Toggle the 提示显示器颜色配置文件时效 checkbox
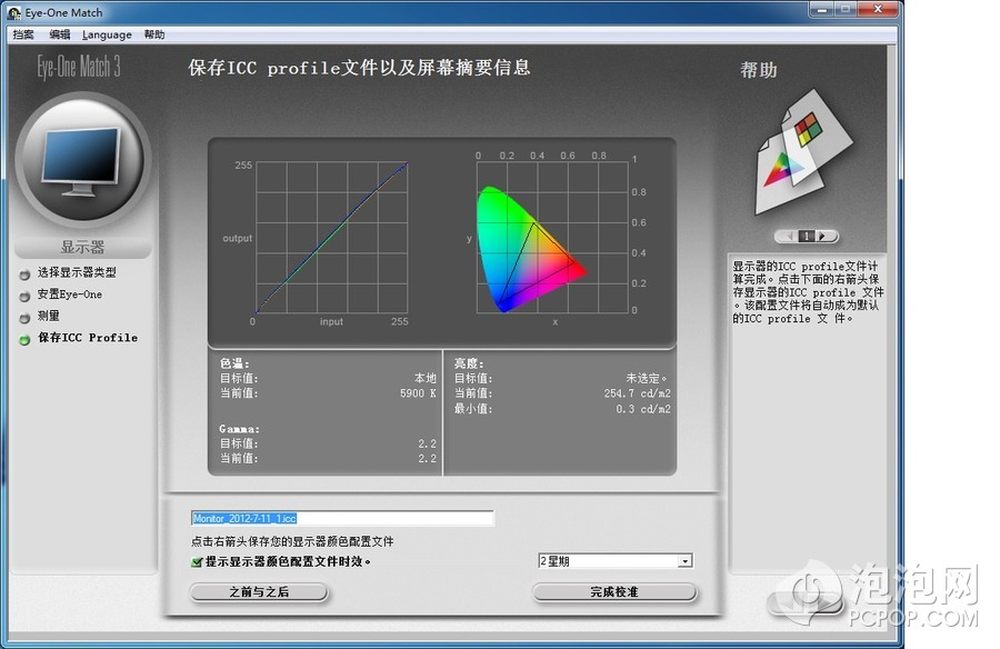The image size is (1000, 649). [x=197, y=562]
